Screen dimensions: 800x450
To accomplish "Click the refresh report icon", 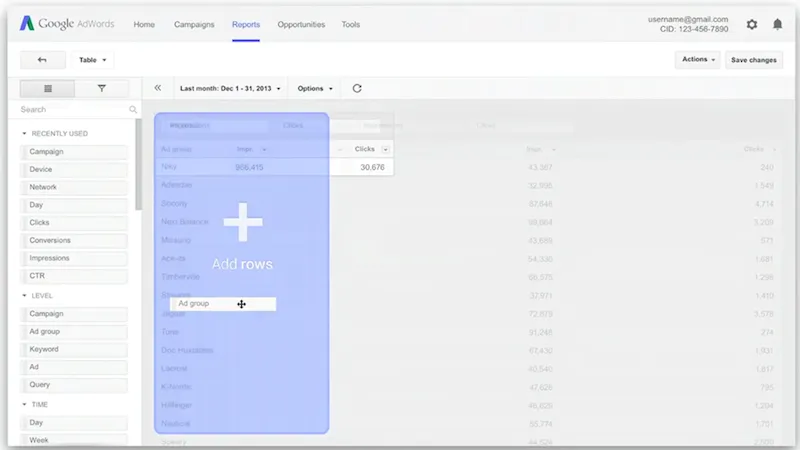I will pyautogui.click(x=357, y=88).
